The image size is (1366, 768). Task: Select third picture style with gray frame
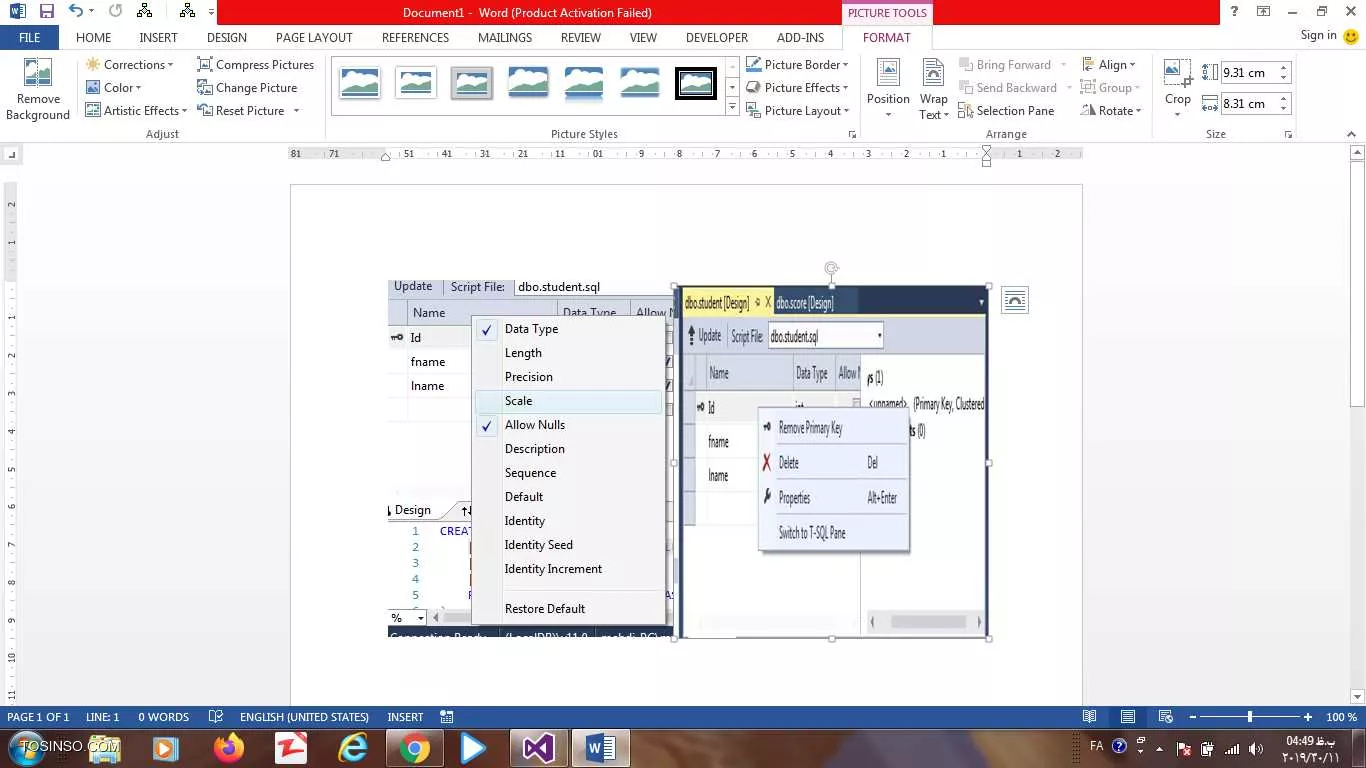[472, 82]
